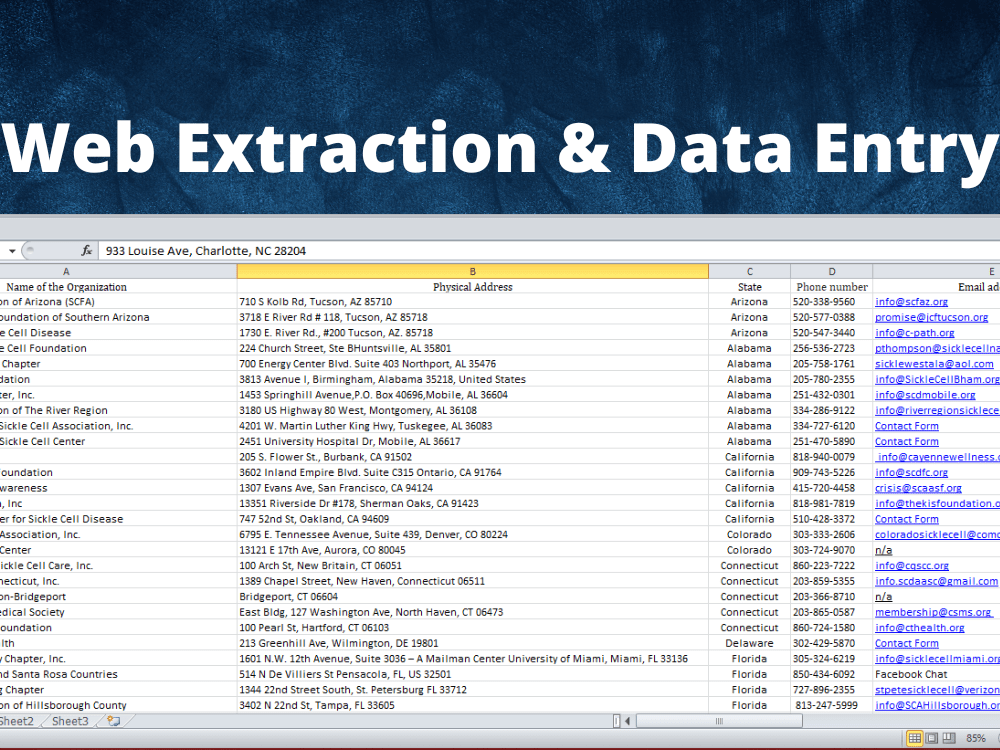Open the info@scdfc.org email link
The image size is (1000, 750).
click(911, 473)
